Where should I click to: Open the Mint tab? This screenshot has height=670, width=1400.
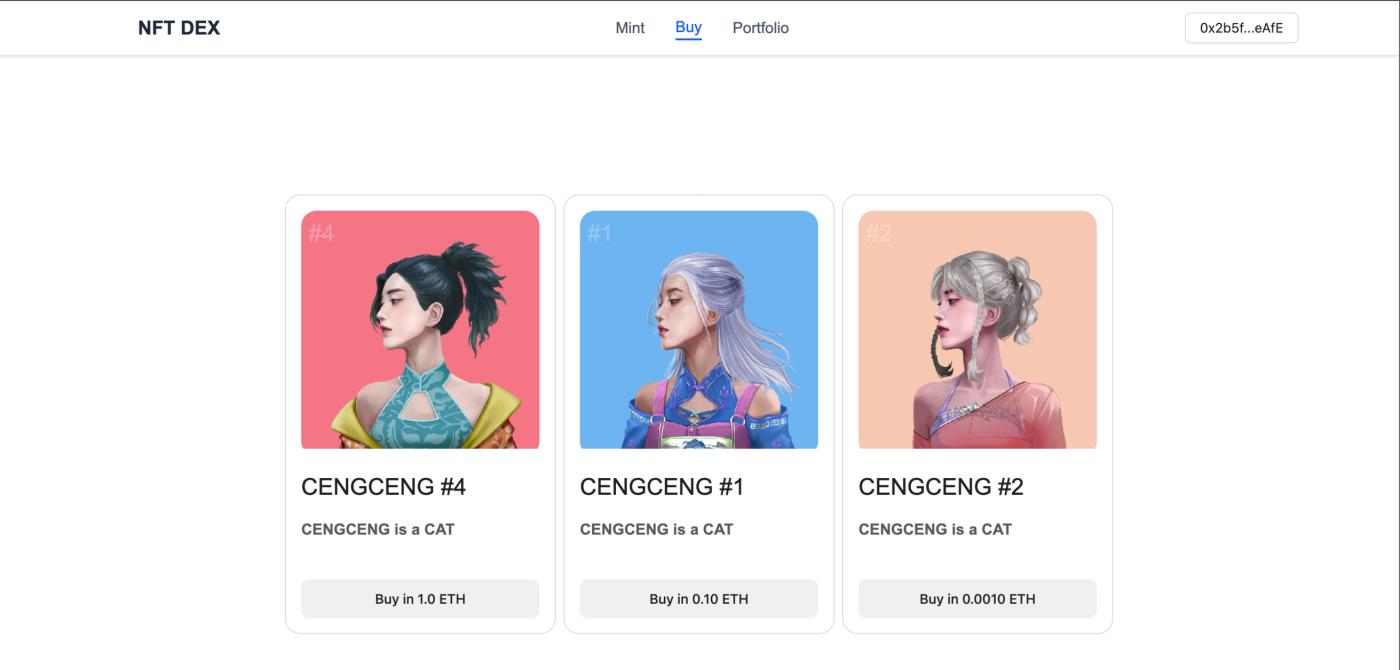[x=630, y=28]
